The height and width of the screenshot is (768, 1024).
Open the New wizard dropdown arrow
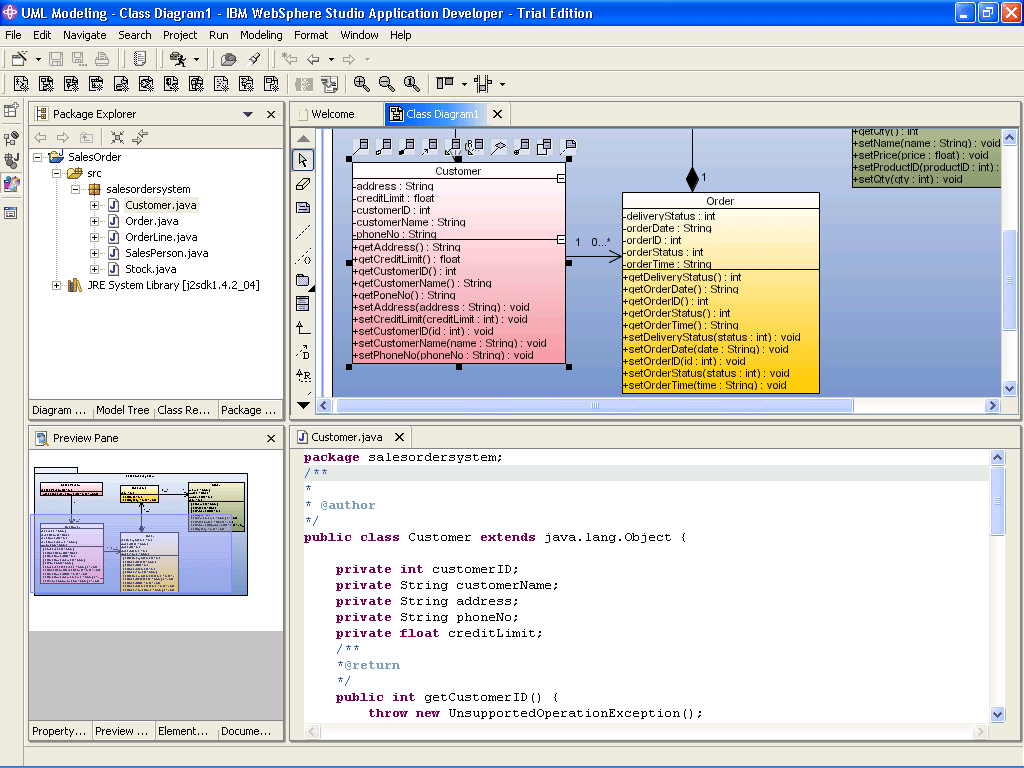coord(38,59)
